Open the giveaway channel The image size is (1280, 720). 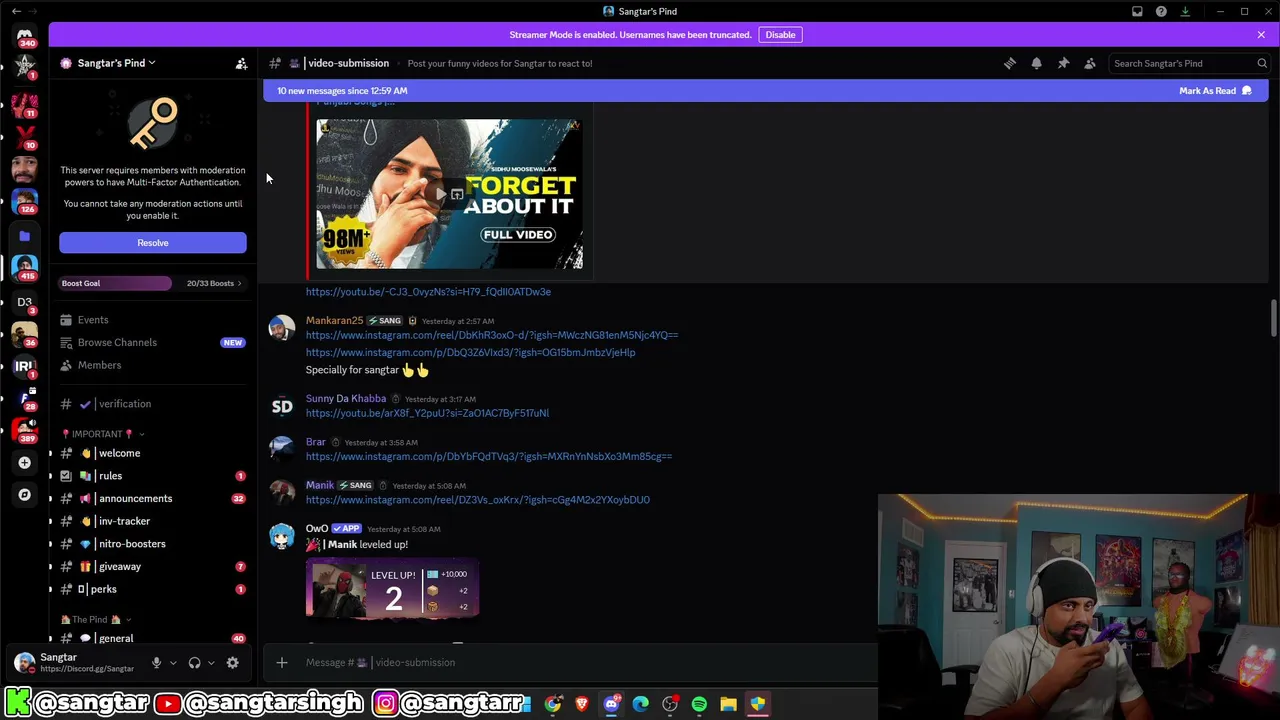tap(152, 566)
